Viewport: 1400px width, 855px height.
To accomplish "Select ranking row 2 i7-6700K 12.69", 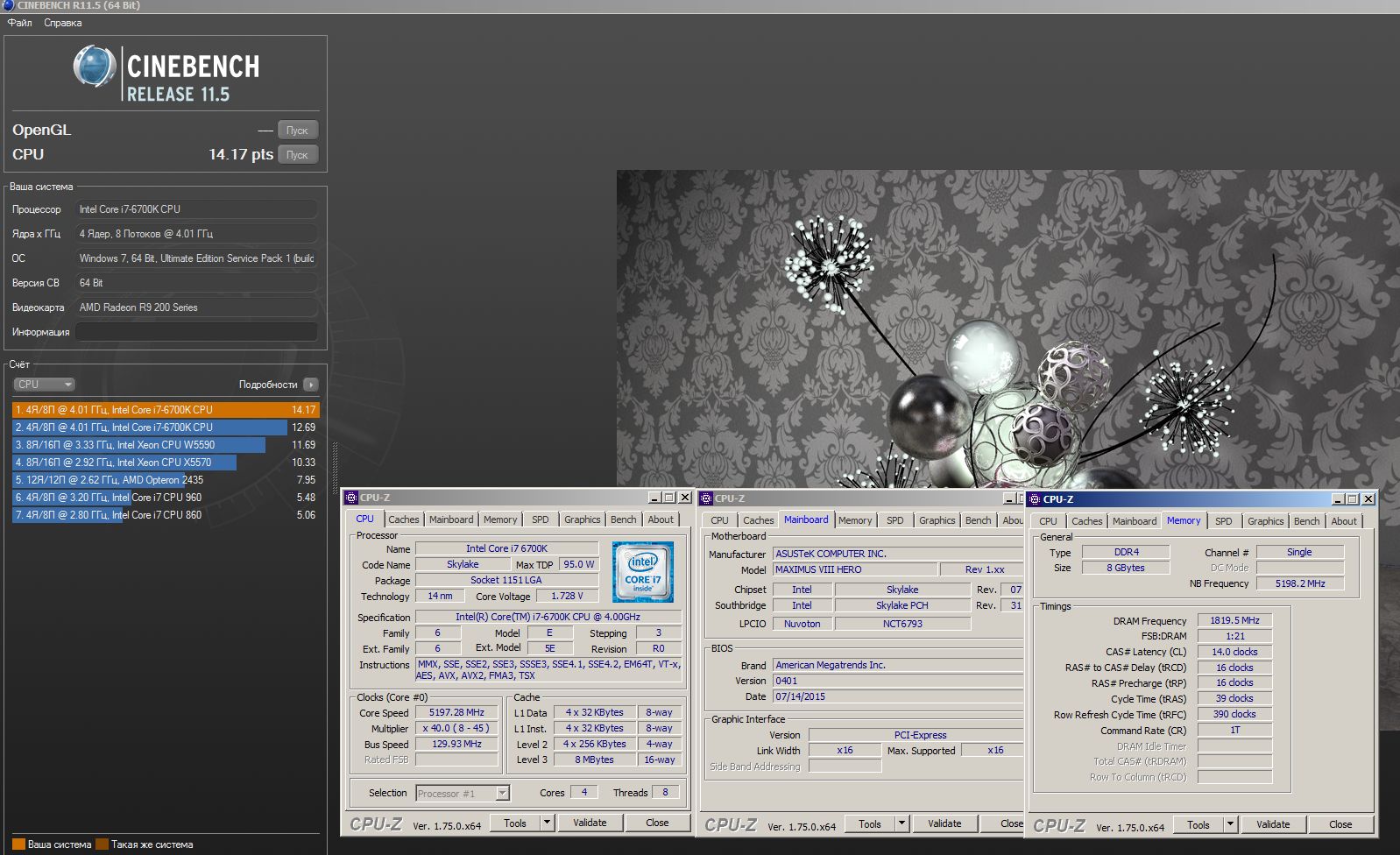I will (x=166, y=427).
